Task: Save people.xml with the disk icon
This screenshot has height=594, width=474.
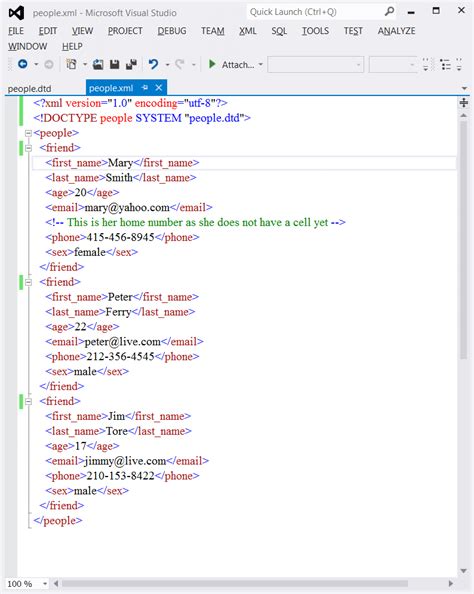Action: 114,64
